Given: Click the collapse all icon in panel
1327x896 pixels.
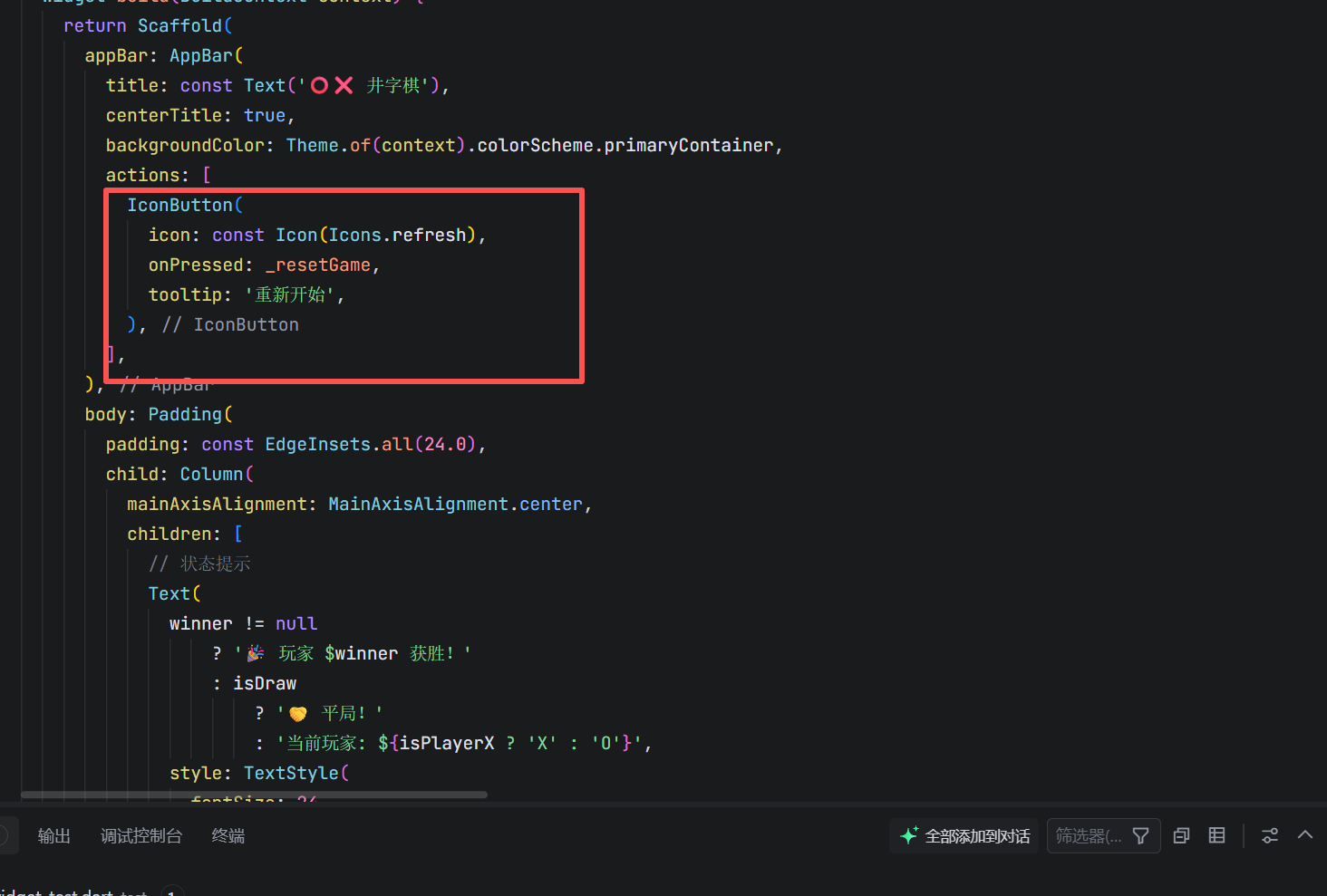Looking at the screenshot, I should click(1181, 836).
